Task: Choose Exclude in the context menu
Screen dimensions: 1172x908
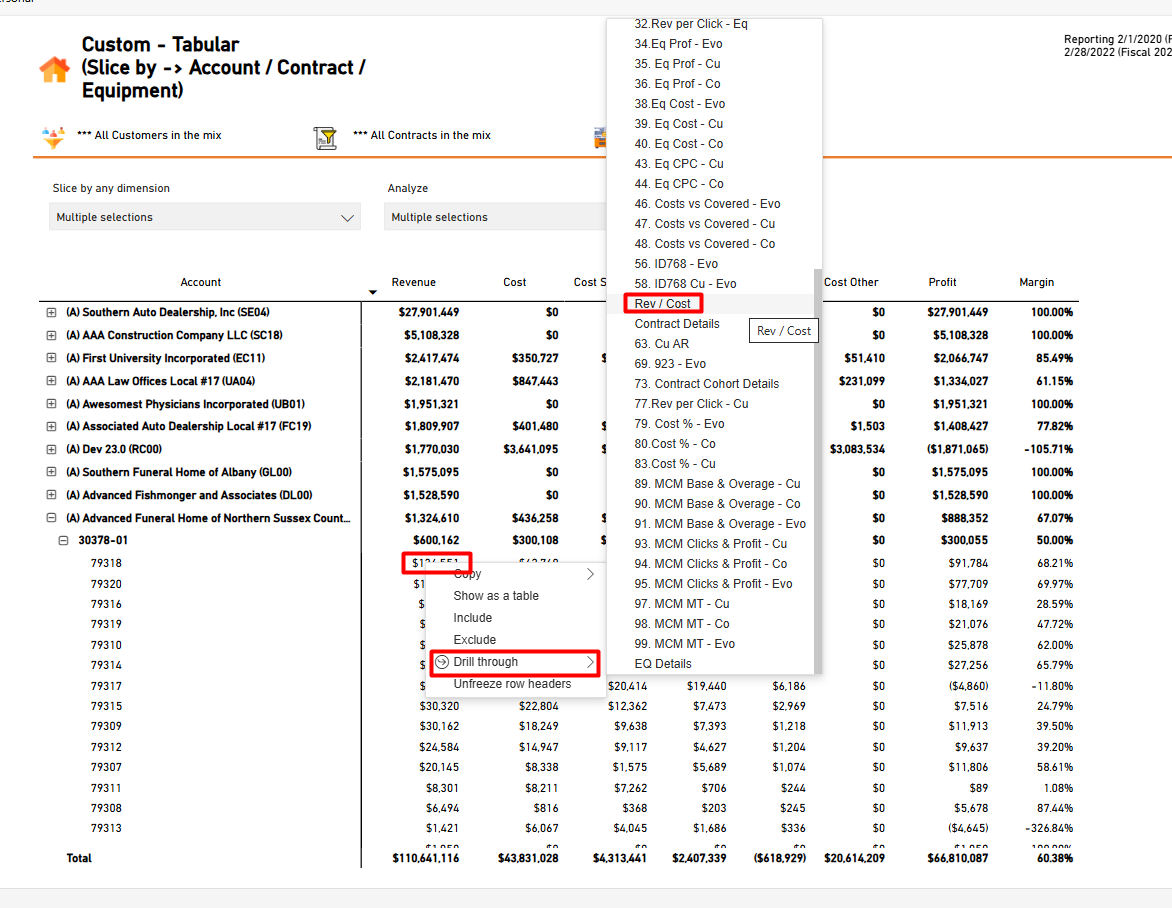Action: point(515,640)
